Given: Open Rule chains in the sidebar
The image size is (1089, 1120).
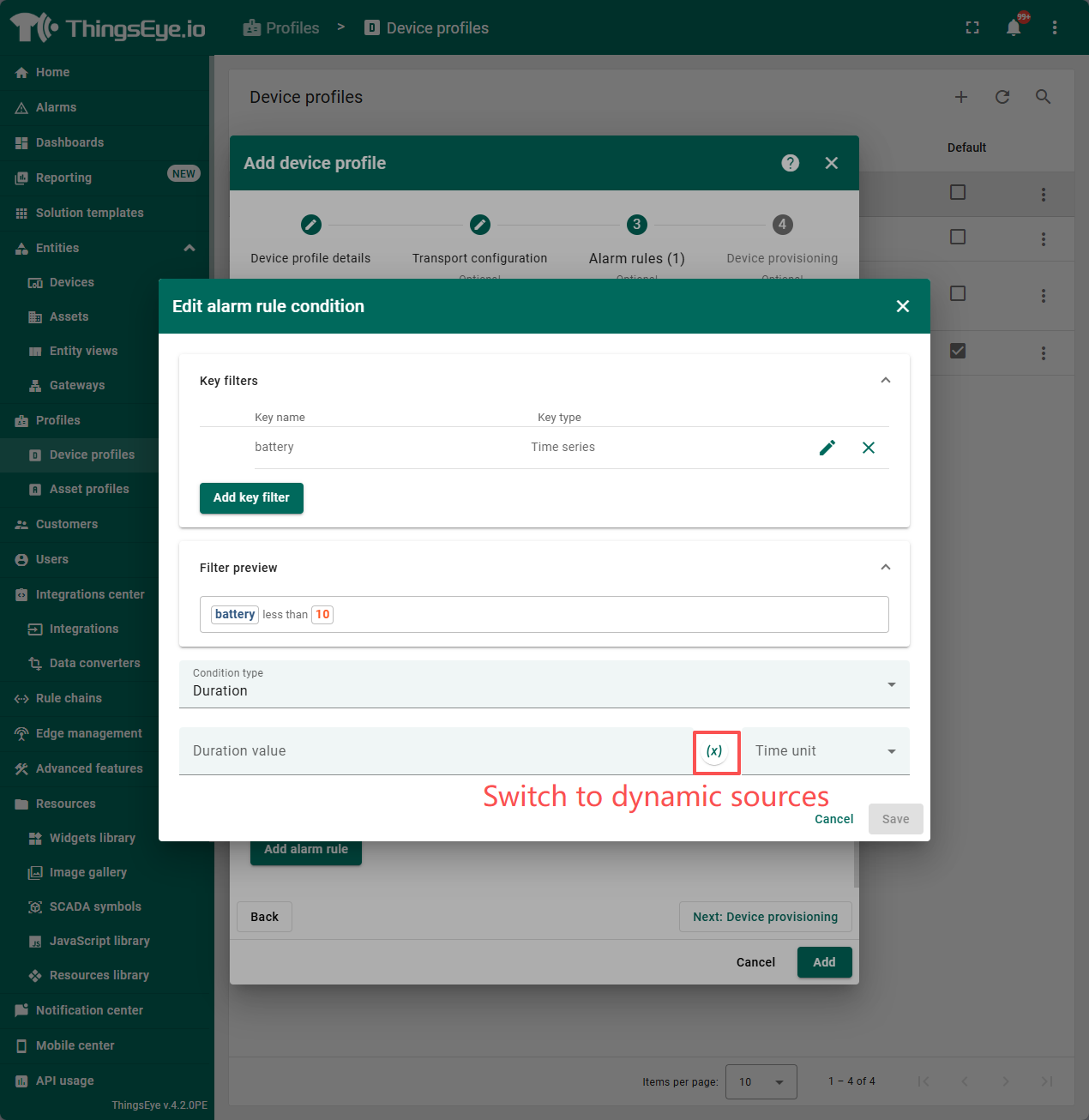Looking at the screenshot, I should 69,698.
